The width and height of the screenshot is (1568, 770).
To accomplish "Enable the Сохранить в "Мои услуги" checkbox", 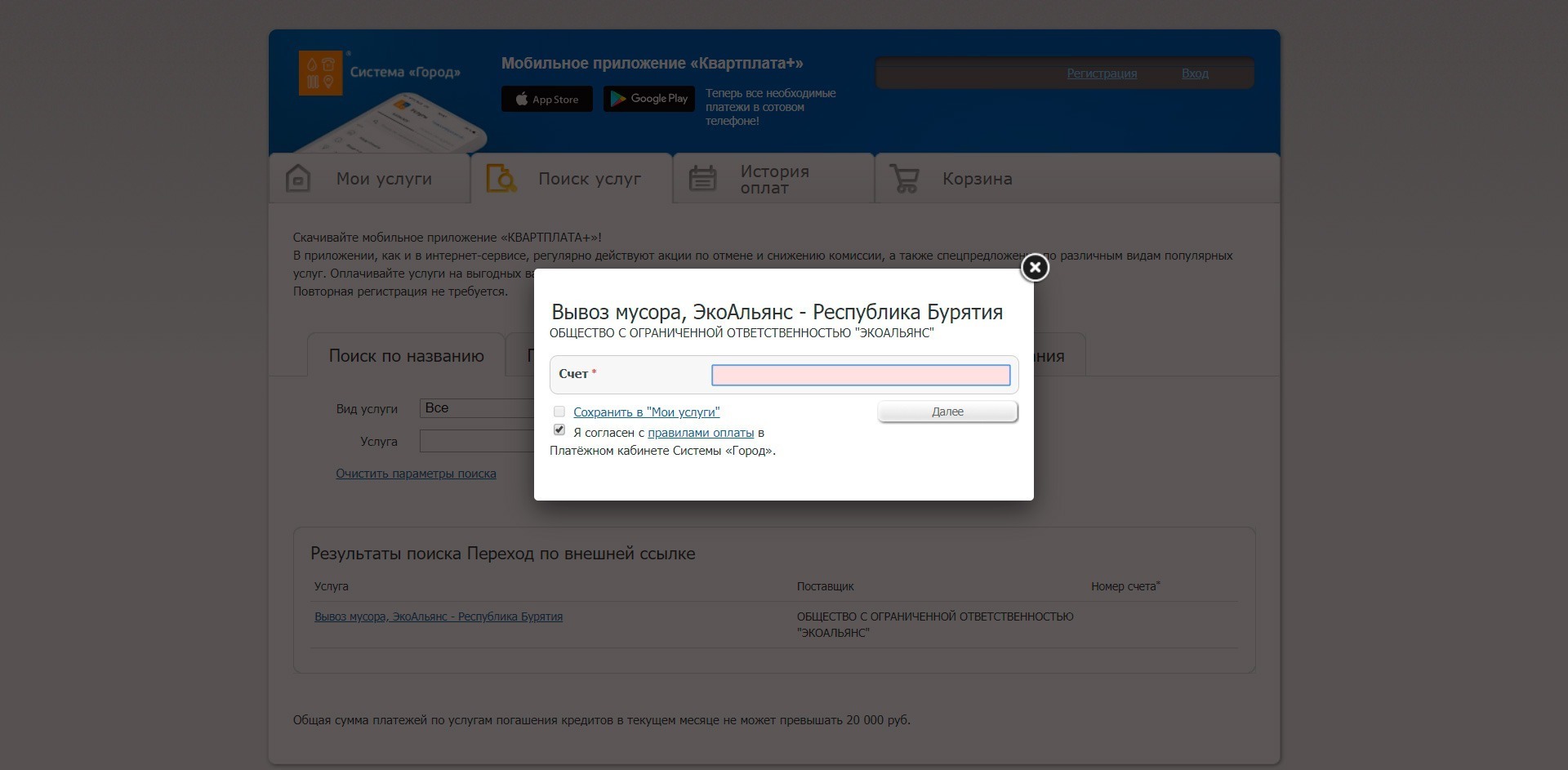I will (x=559, y=412).
